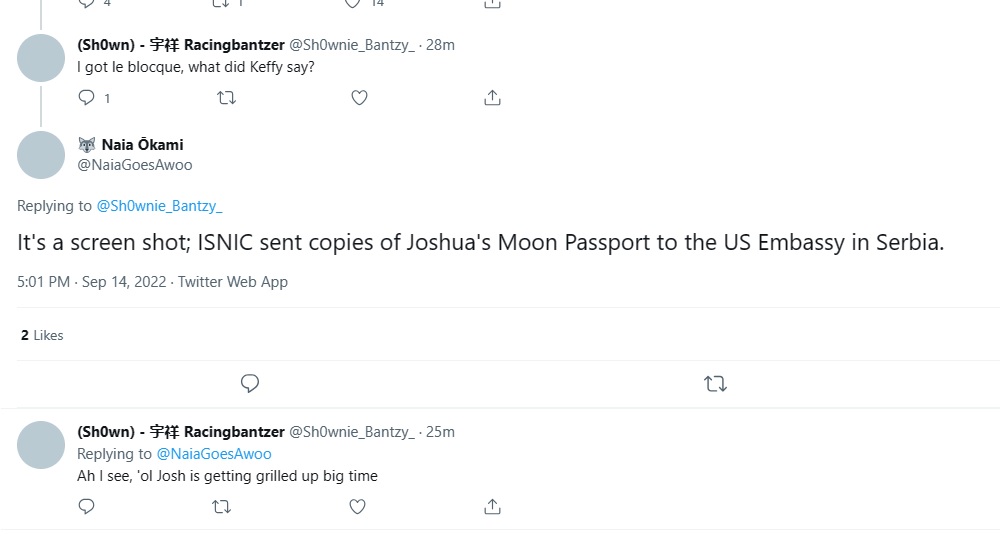Viewport: 1000px width, 536px height.
Task: Click the Twitter Web App source link
Action: 233,282
